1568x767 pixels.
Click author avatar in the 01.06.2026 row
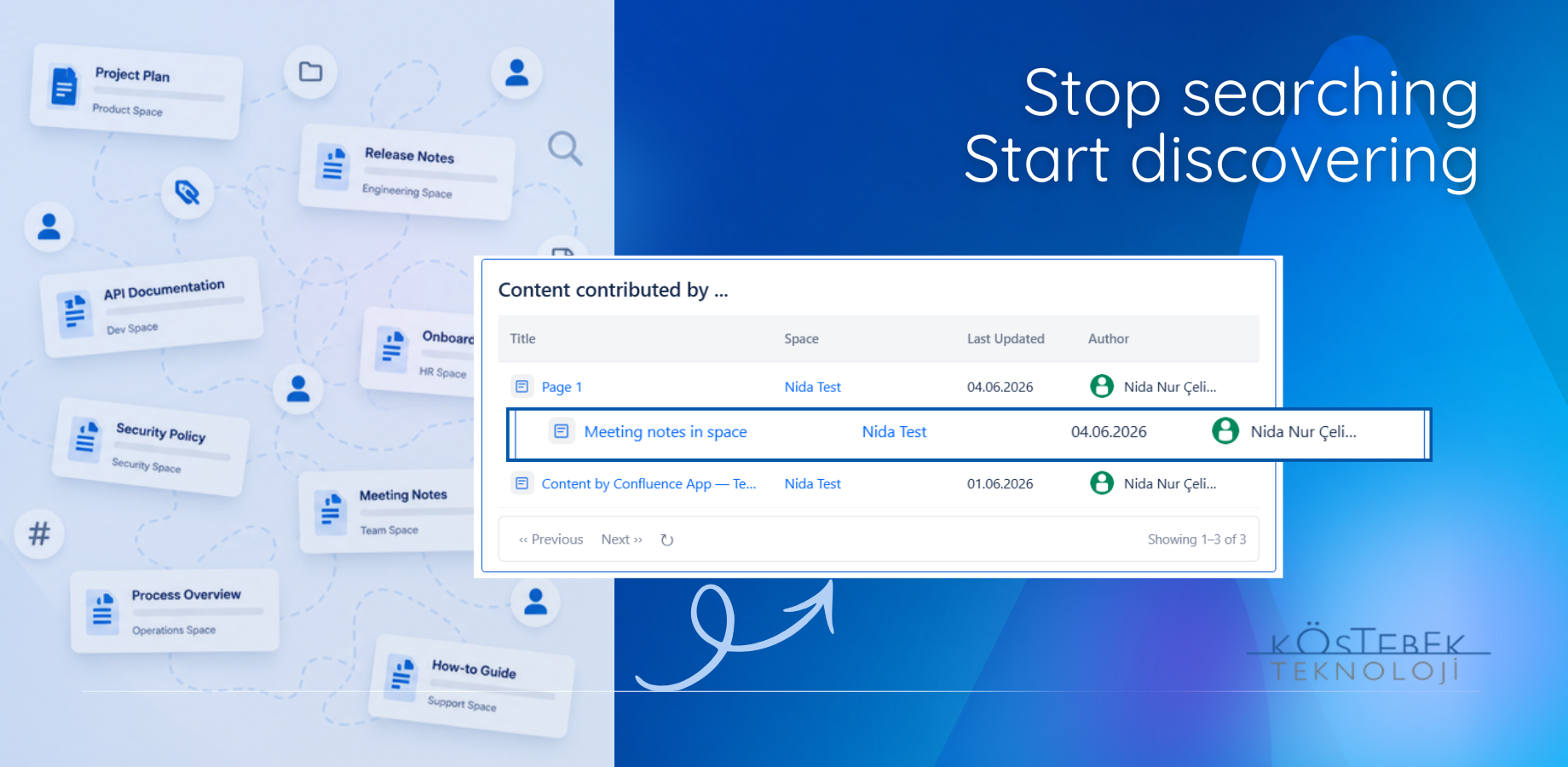pos(1102,483)
